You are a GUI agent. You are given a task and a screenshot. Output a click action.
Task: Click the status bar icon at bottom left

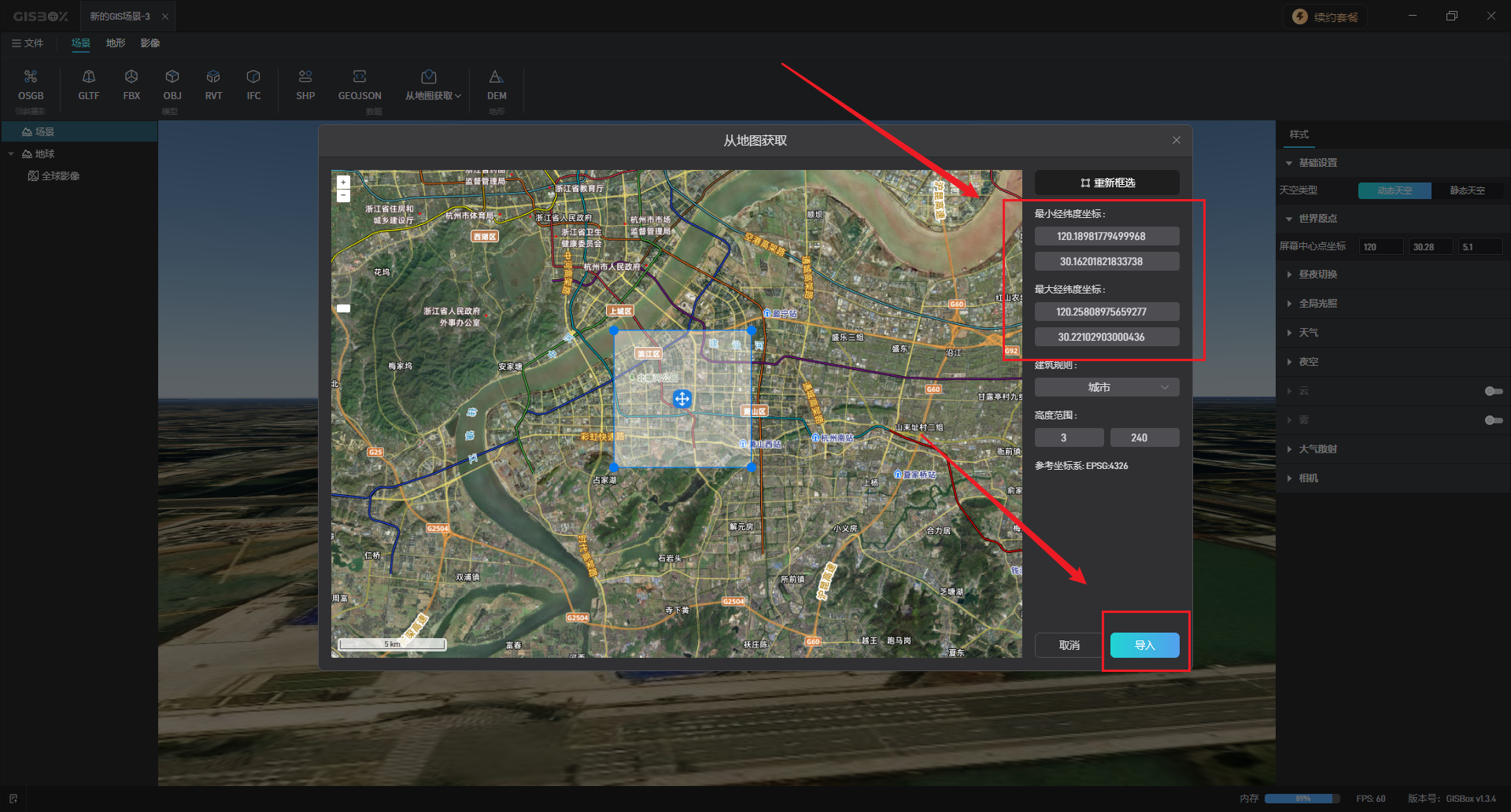[x=13, y=799]
